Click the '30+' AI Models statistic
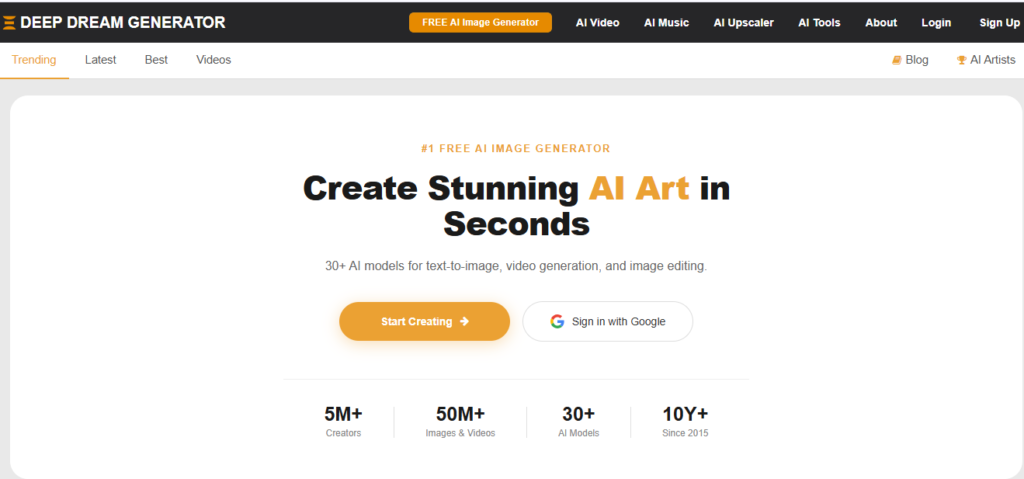Screen dimensions: 1024x479 coord(579,414)
